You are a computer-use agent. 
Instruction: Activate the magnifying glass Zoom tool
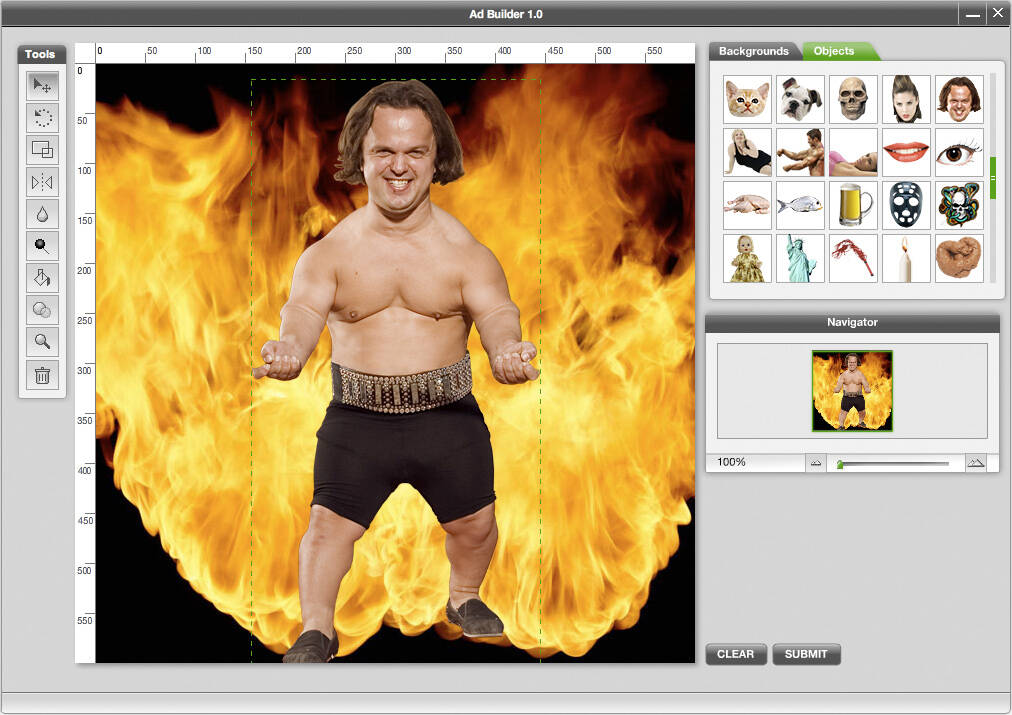[x=42, y=342]
